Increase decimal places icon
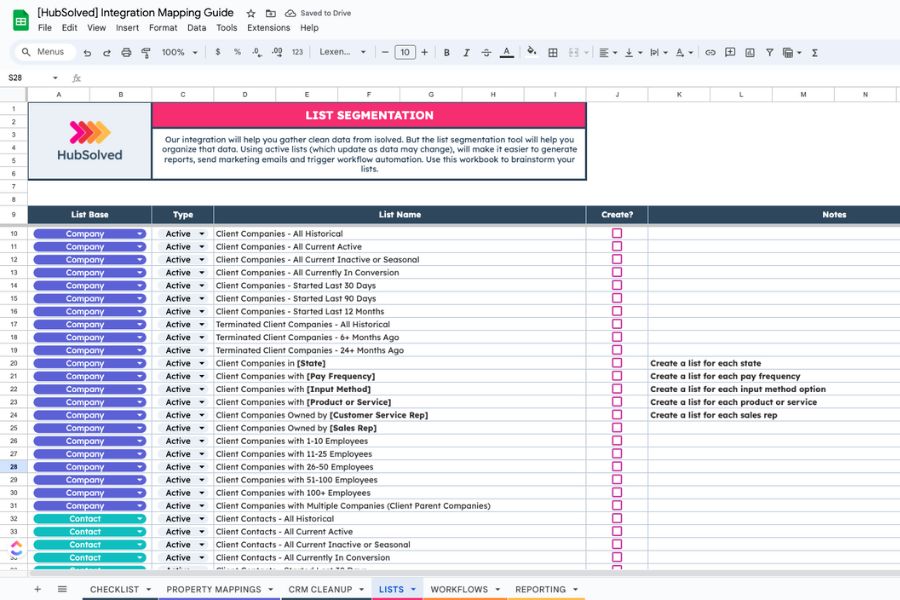This screenshot has height=600, width=900. point(277,52)
